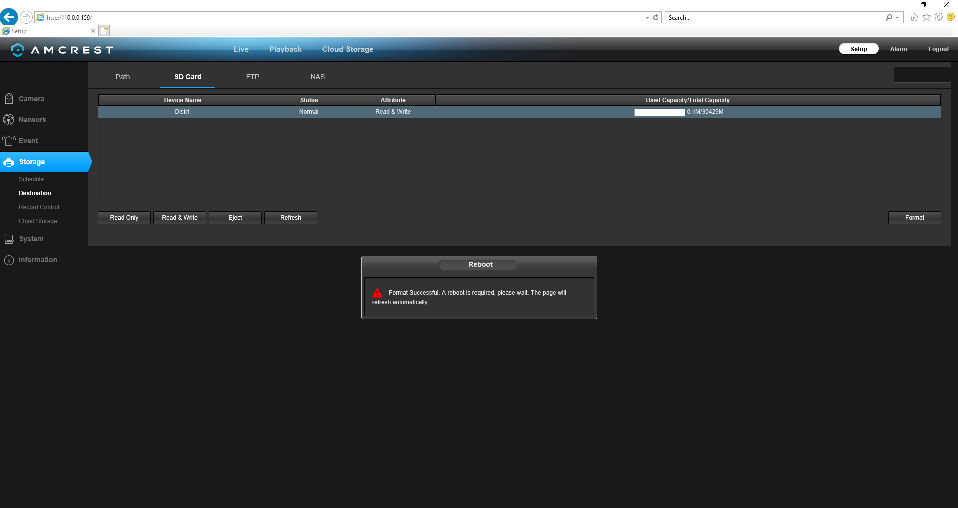The height and width of the screenshot is (508, 958).
Task: Open the Record Control submenu item
Action: (x=38, y=207)
